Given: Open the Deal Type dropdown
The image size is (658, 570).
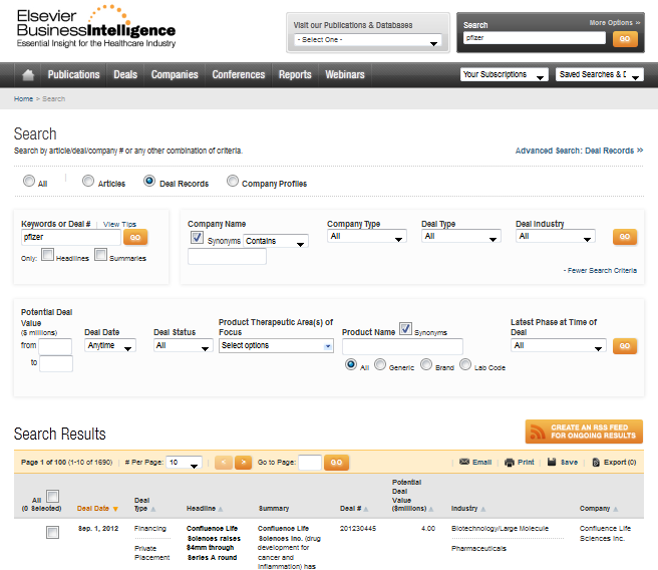Looking at the screenshot, I should [x=461, y=236].
